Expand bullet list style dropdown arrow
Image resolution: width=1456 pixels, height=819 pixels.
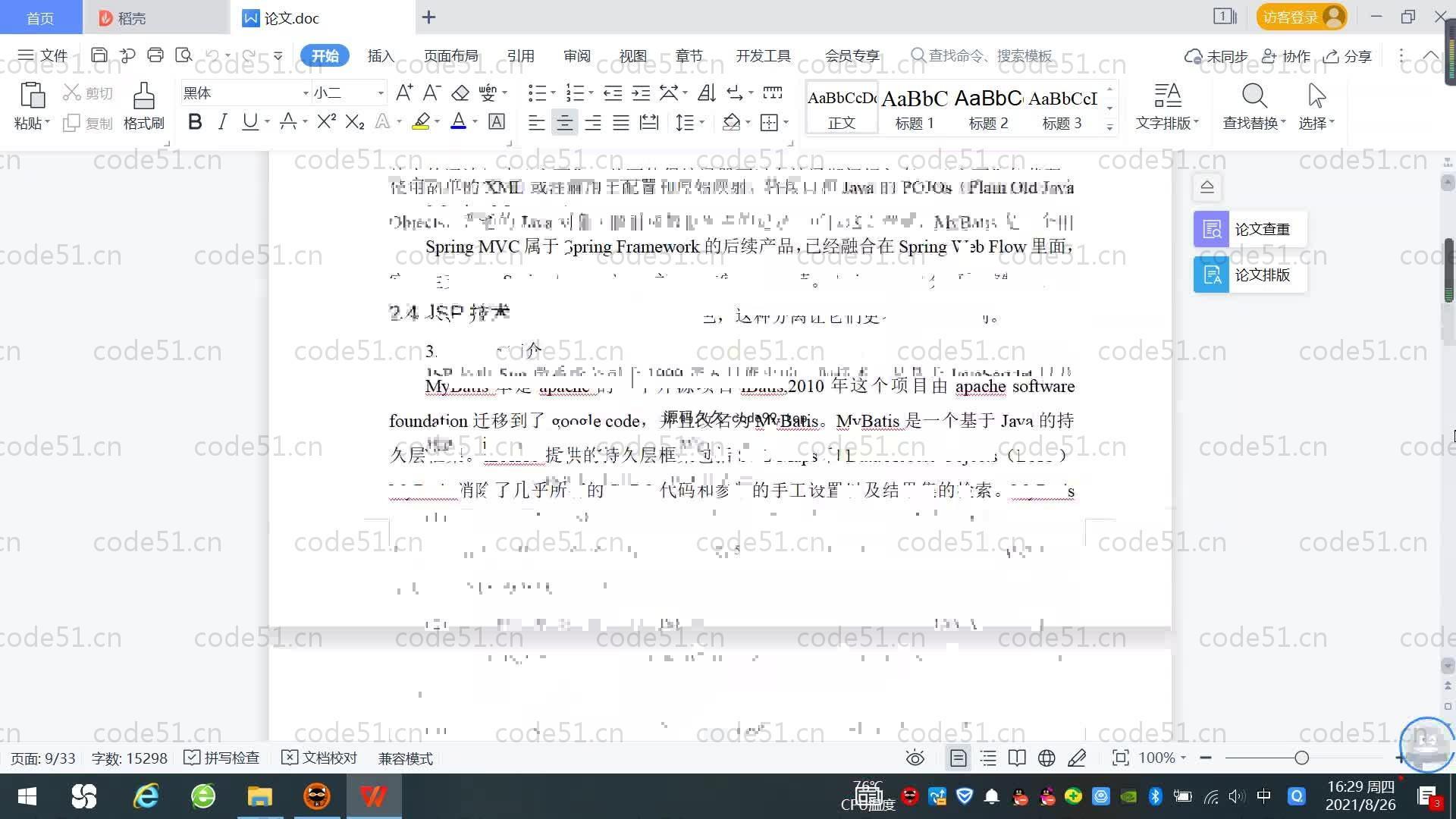click(x=553, y=93)
